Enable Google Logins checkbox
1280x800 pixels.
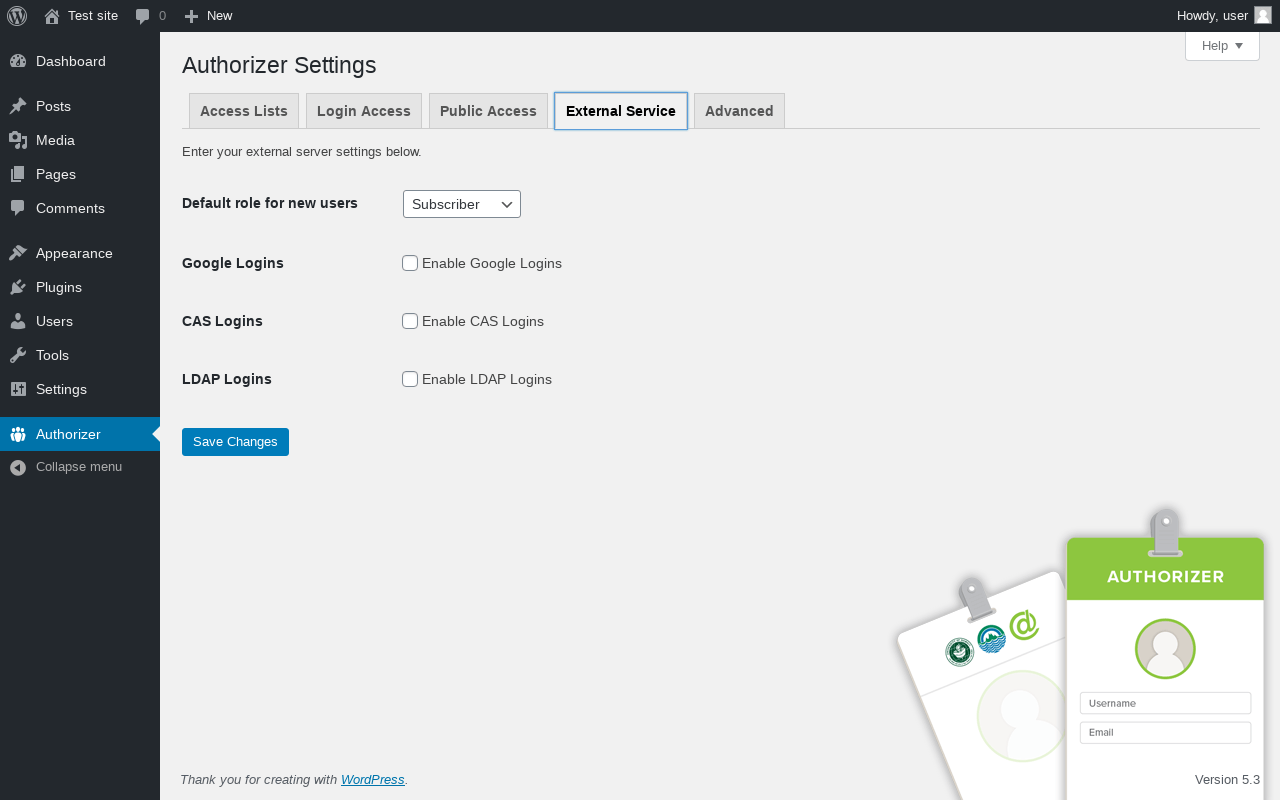[410, 263]
